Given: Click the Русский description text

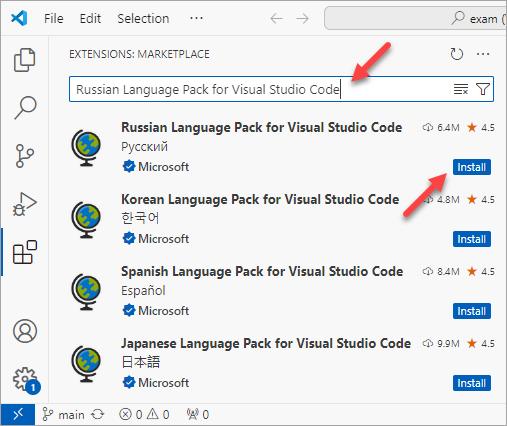Looking at the screenshot, I should [144, 147].
